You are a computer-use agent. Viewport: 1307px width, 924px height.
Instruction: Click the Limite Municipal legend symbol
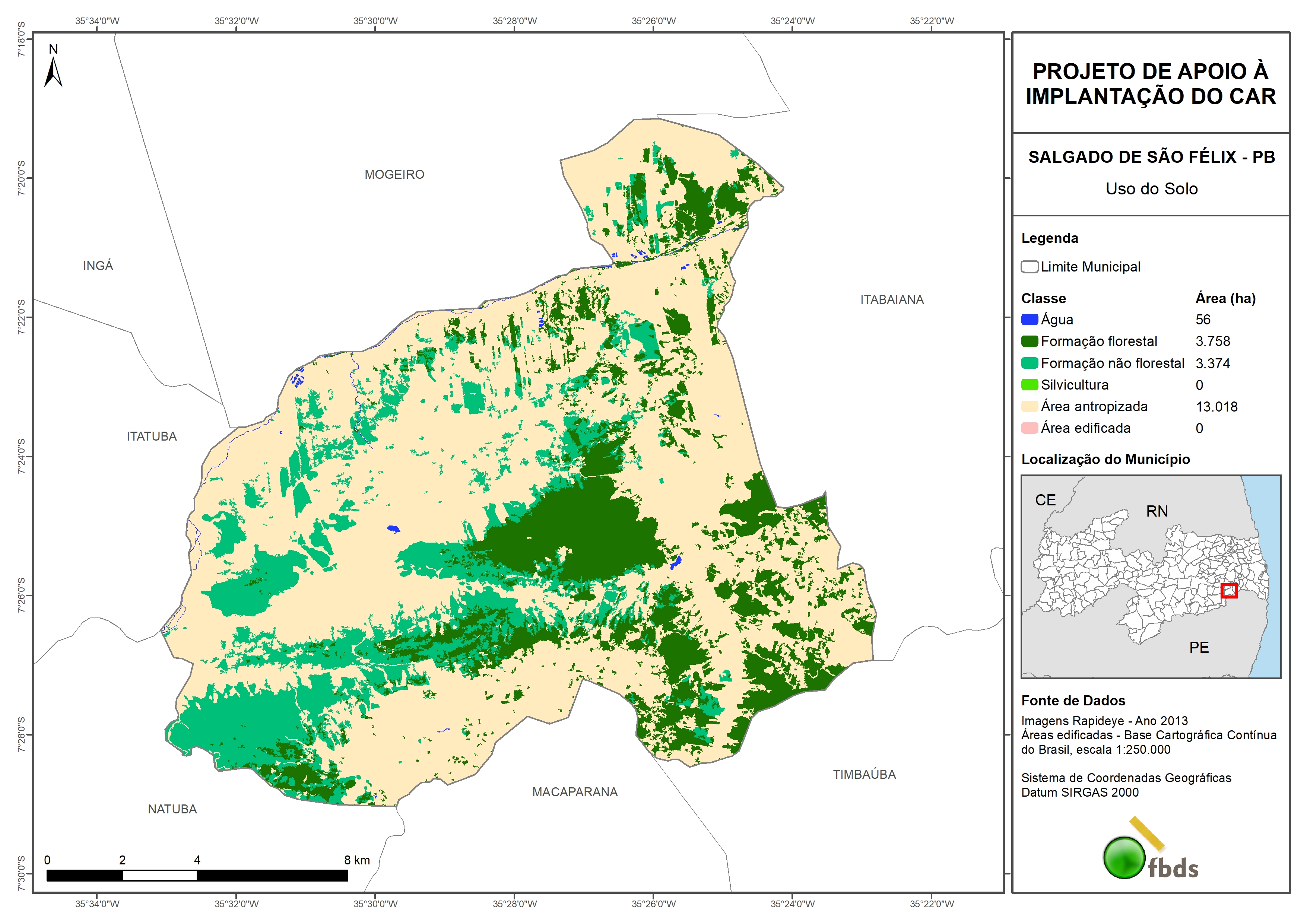tap(1029, 266)
